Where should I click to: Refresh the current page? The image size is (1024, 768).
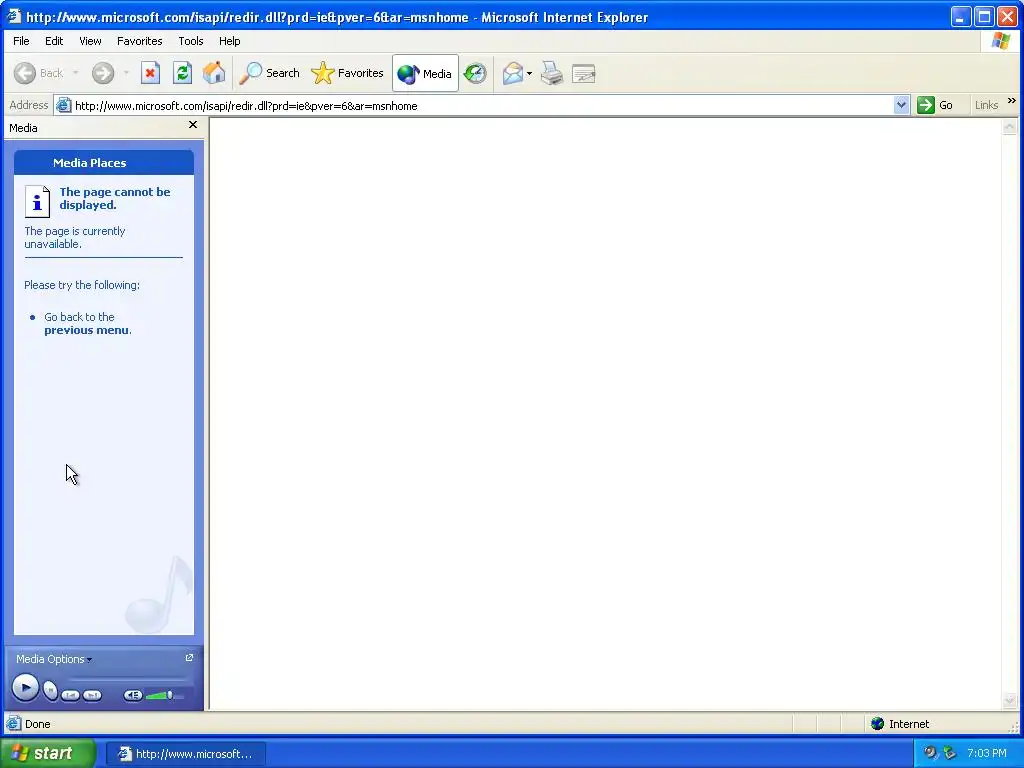coord(182,73)
